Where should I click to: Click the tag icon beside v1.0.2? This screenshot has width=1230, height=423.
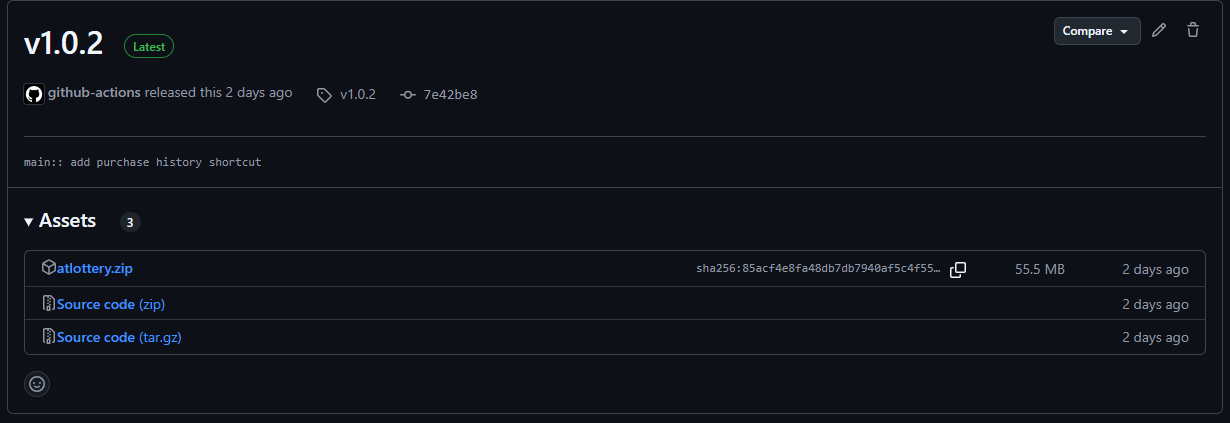324,95
